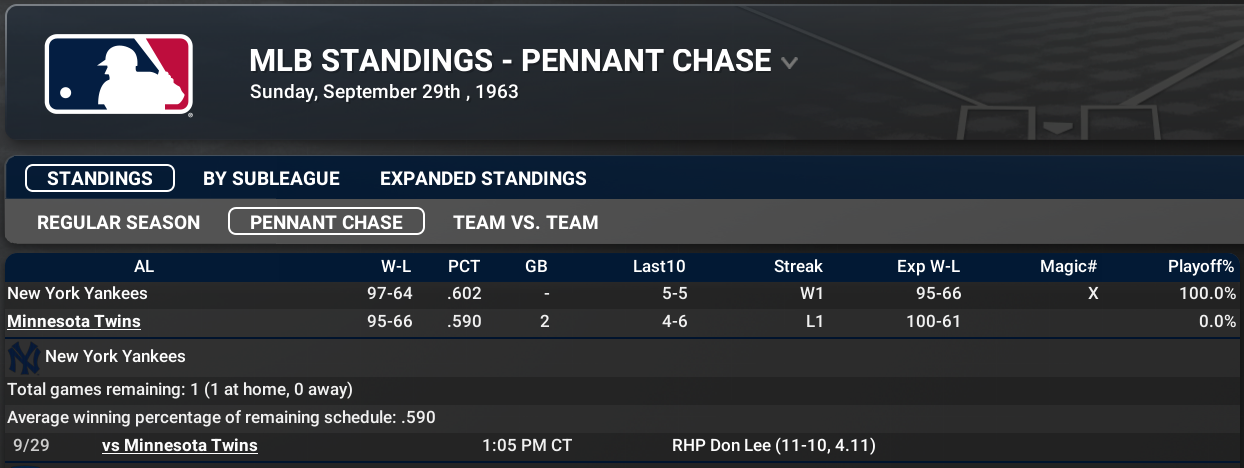Select the PENNANT CHASE view
Viewport: 1244px width, 468px height.
(326, 222)
